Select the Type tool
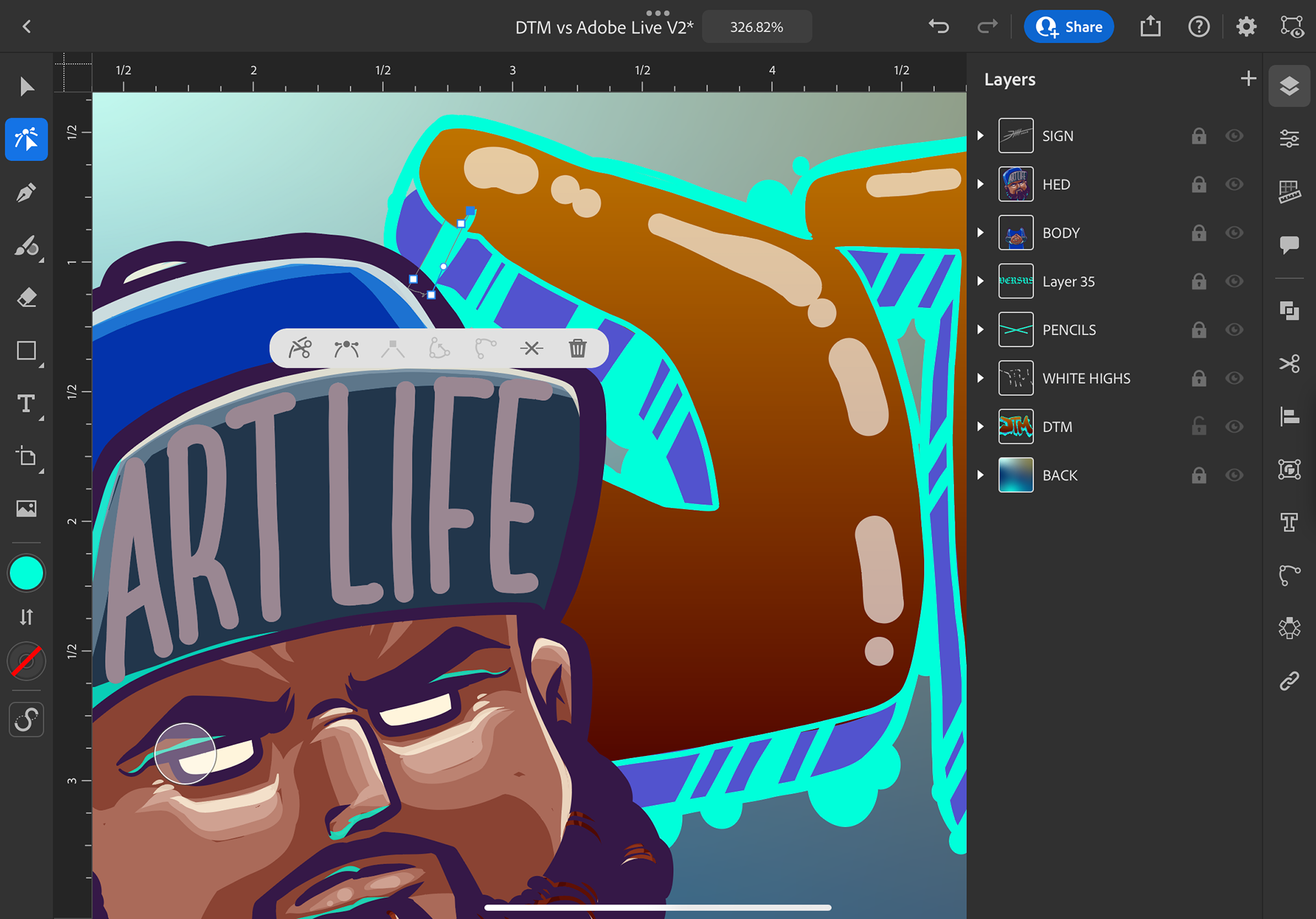Viewport: 1316px width, 919px height. pyautogui.click(x=27, y=404)
